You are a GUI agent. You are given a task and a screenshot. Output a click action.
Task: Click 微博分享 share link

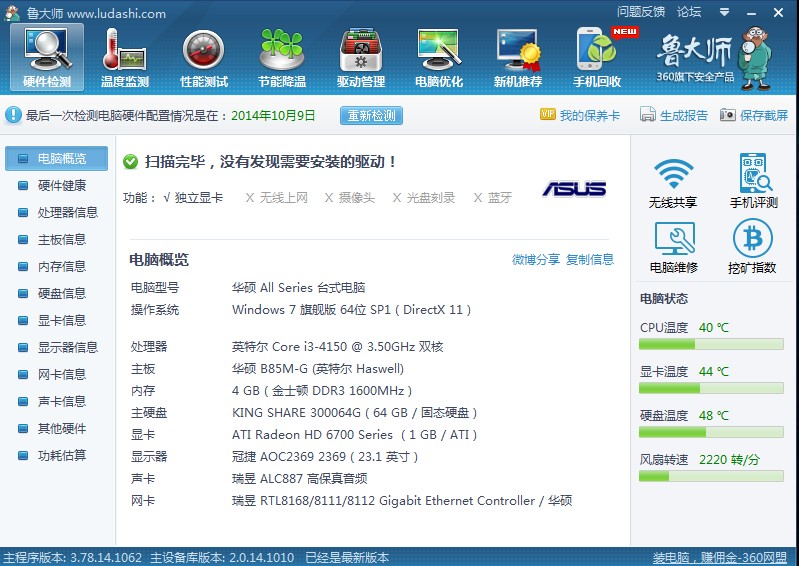(536, 260)
